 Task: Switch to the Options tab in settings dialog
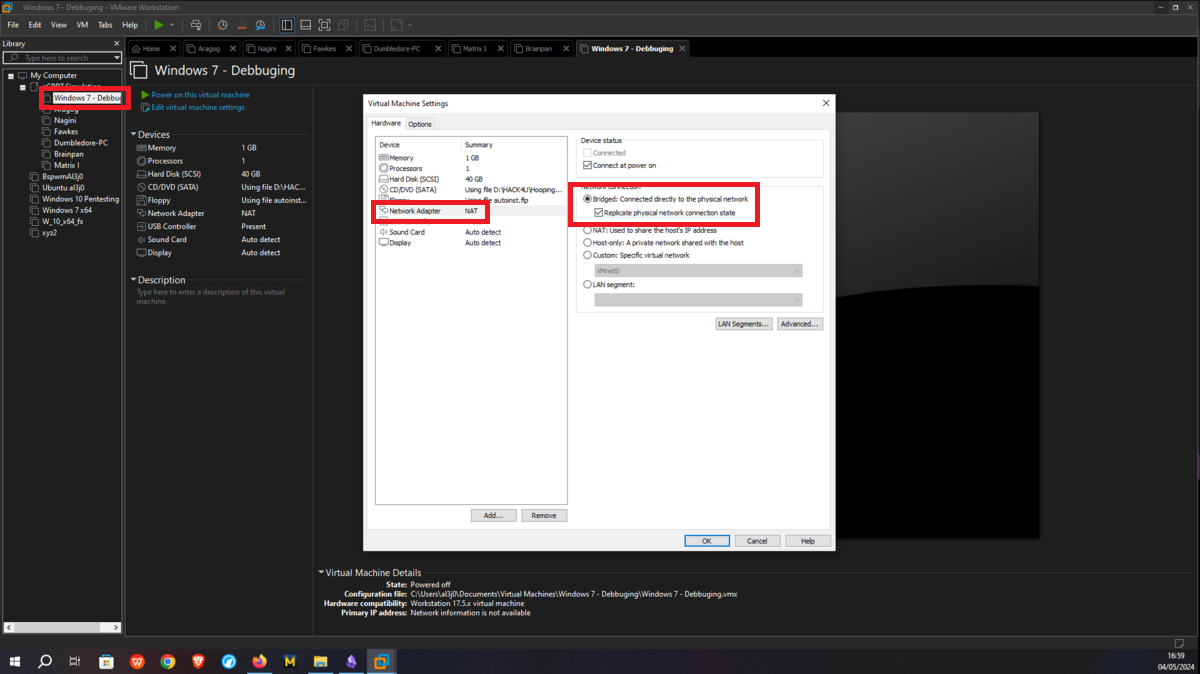420,124
